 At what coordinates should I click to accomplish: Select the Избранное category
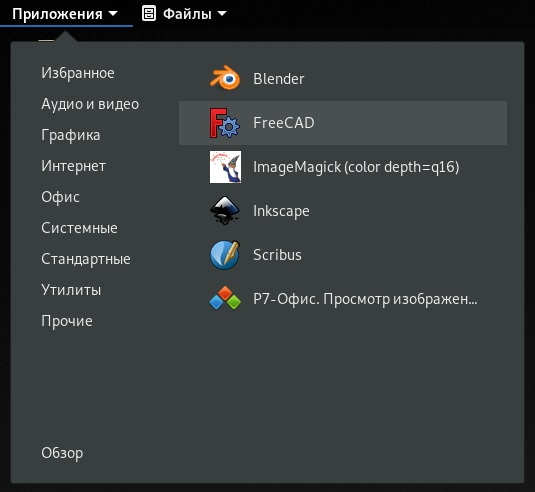pos(78,73)
